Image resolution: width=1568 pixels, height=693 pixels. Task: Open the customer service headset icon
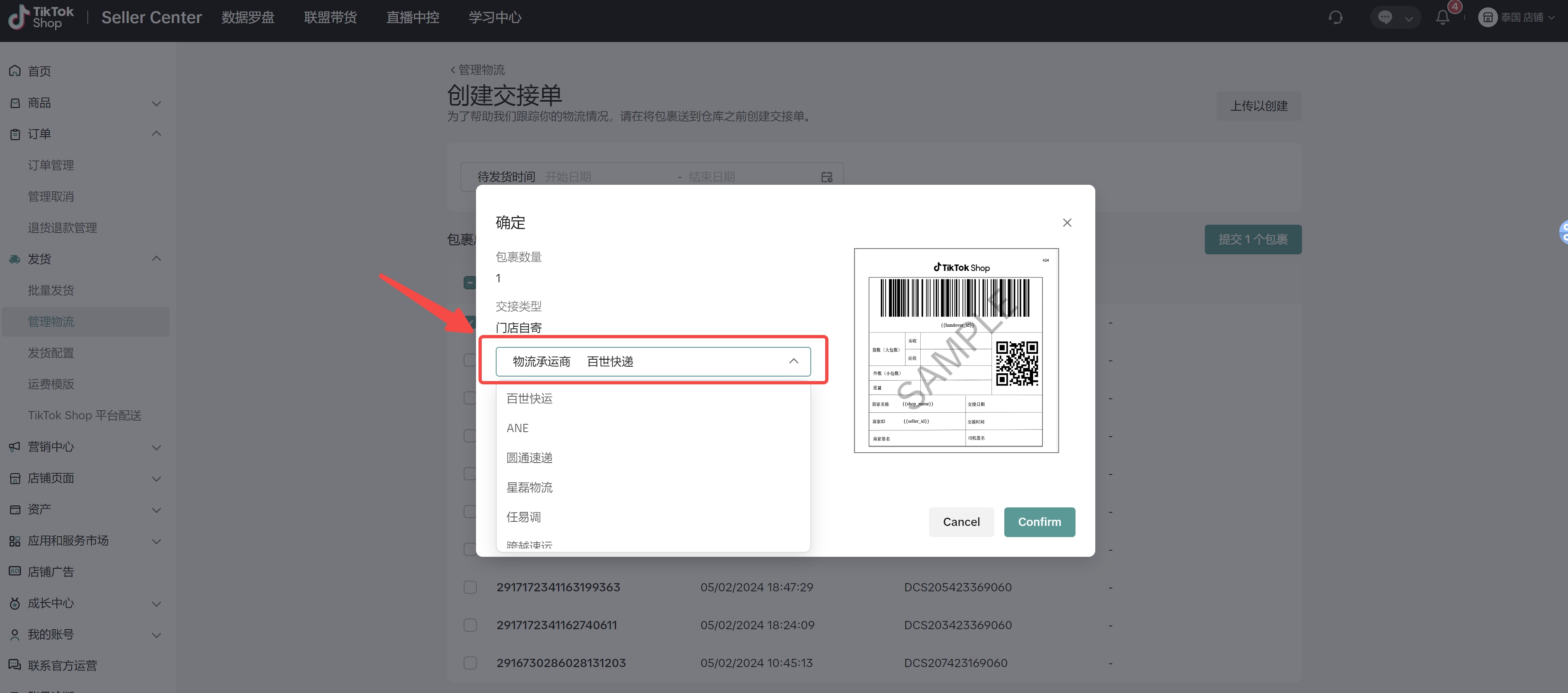[x=1335, y=18]
